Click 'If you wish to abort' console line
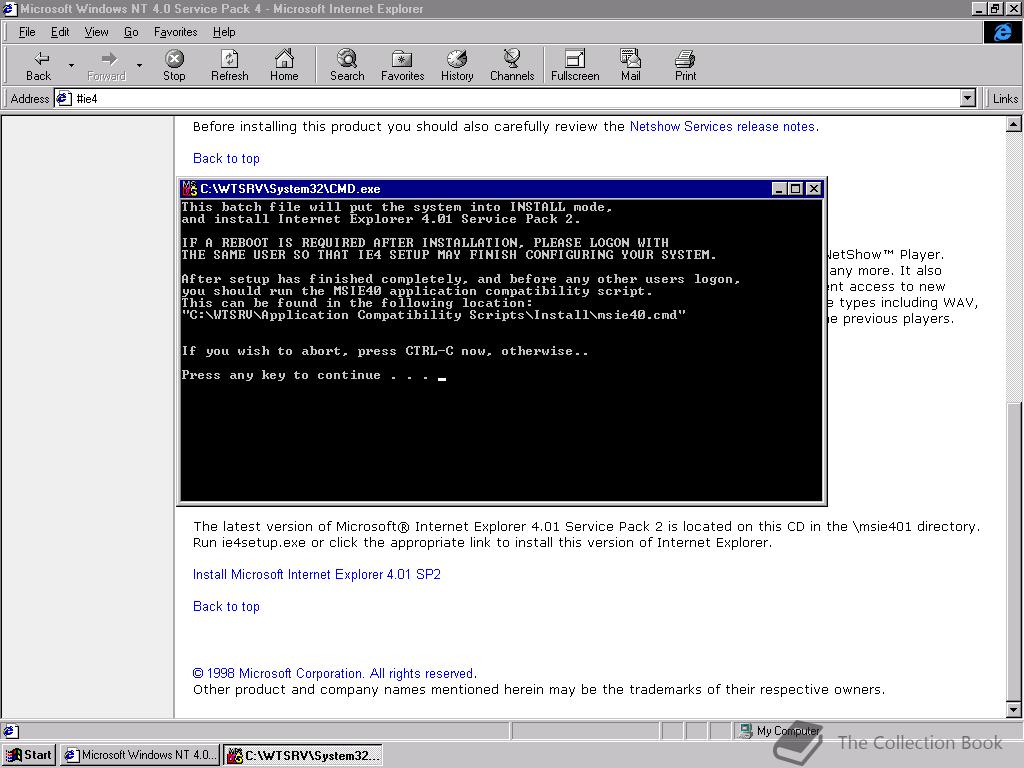 coord(385,351)
